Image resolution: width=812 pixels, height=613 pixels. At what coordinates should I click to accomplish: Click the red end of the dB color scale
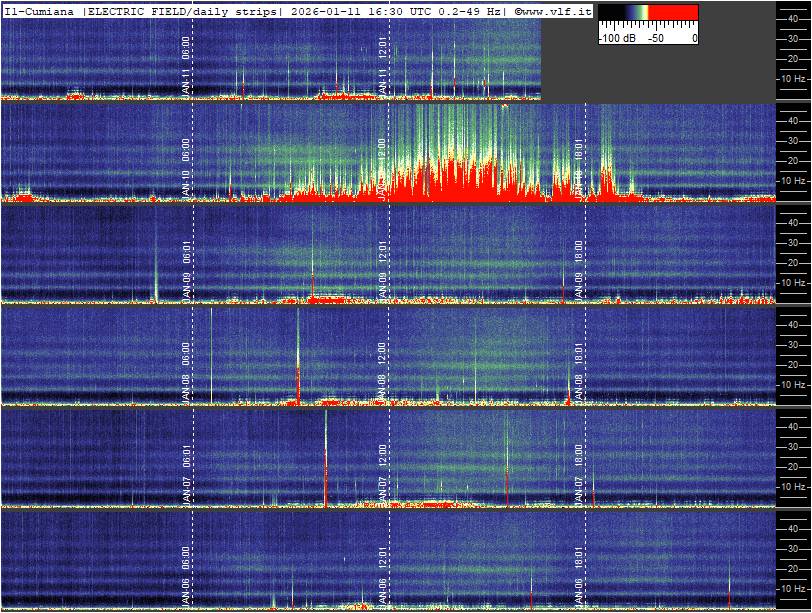pos(673,14)
